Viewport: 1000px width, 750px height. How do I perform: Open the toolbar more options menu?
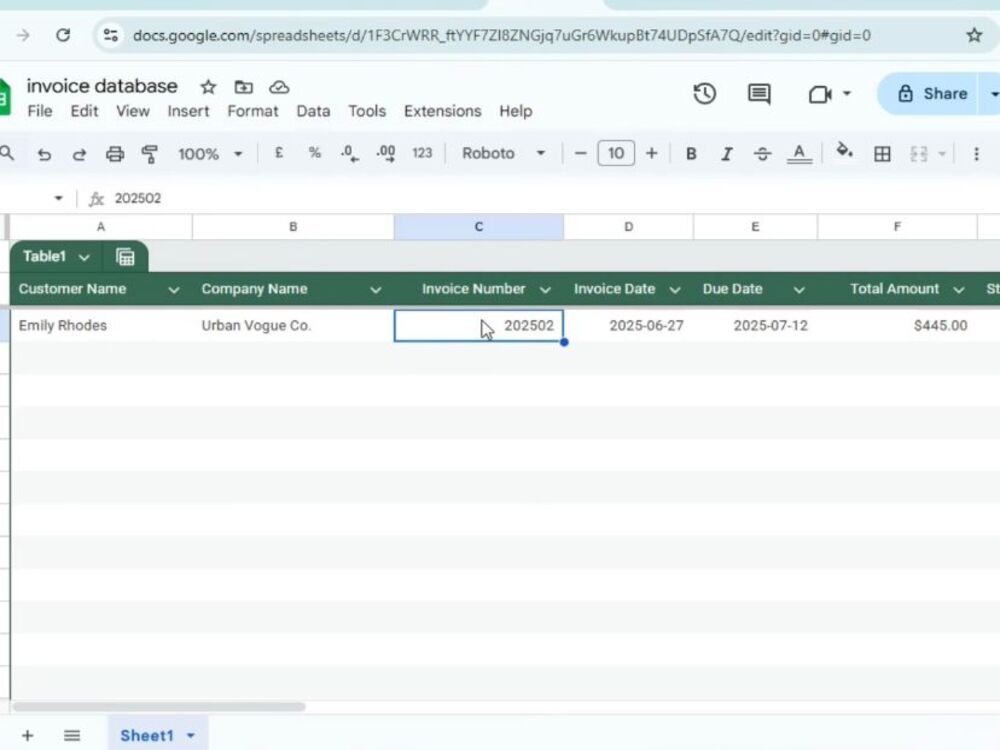click(976, 154)
